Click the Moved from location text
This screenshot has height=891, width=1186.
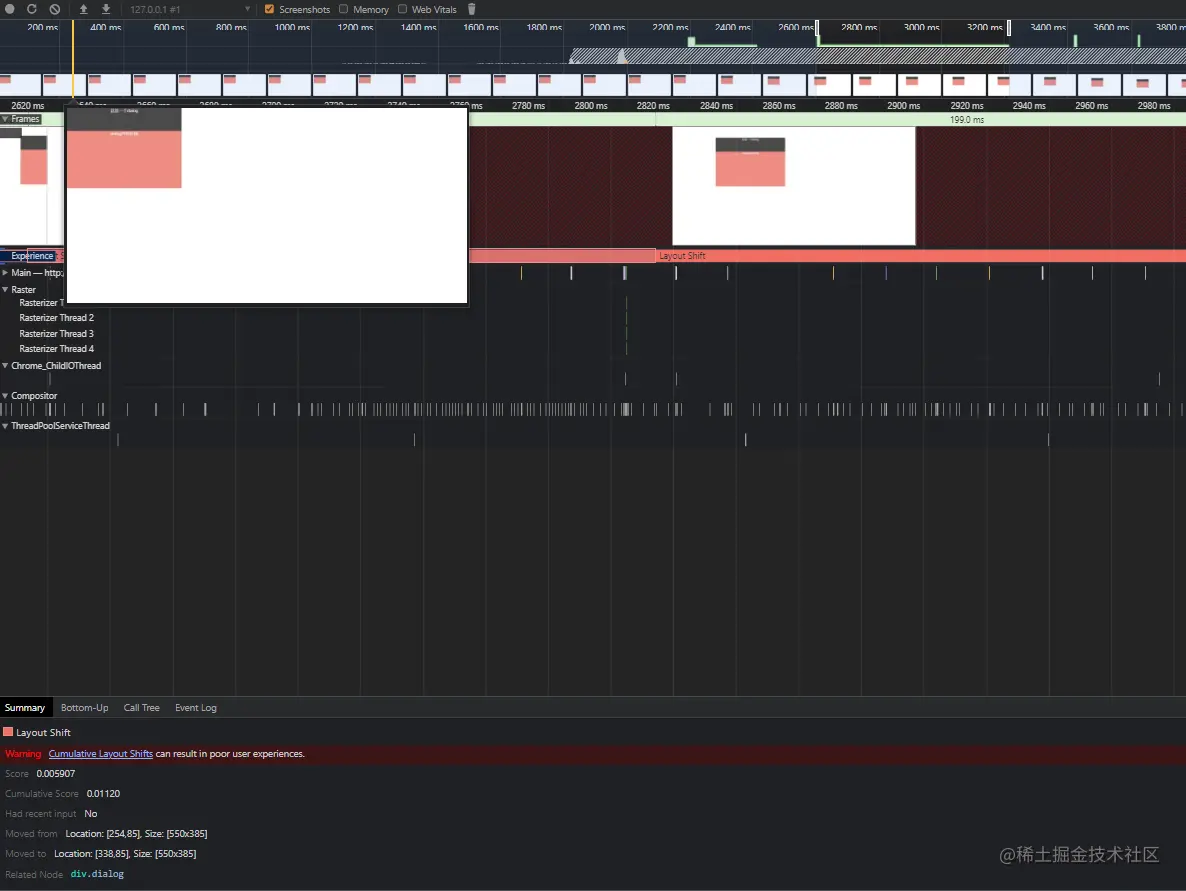(136, 834)
